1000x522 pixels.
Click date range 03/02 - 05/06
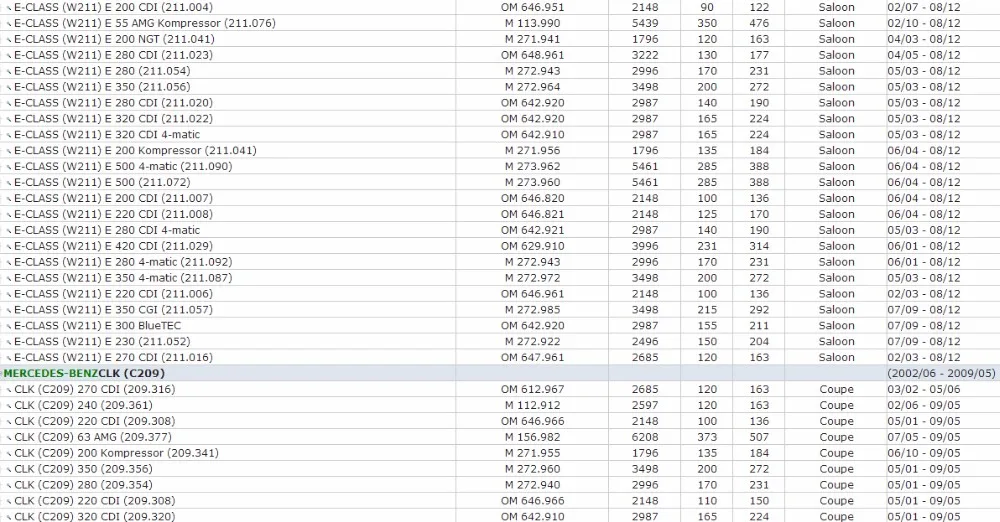click(923, 389)
